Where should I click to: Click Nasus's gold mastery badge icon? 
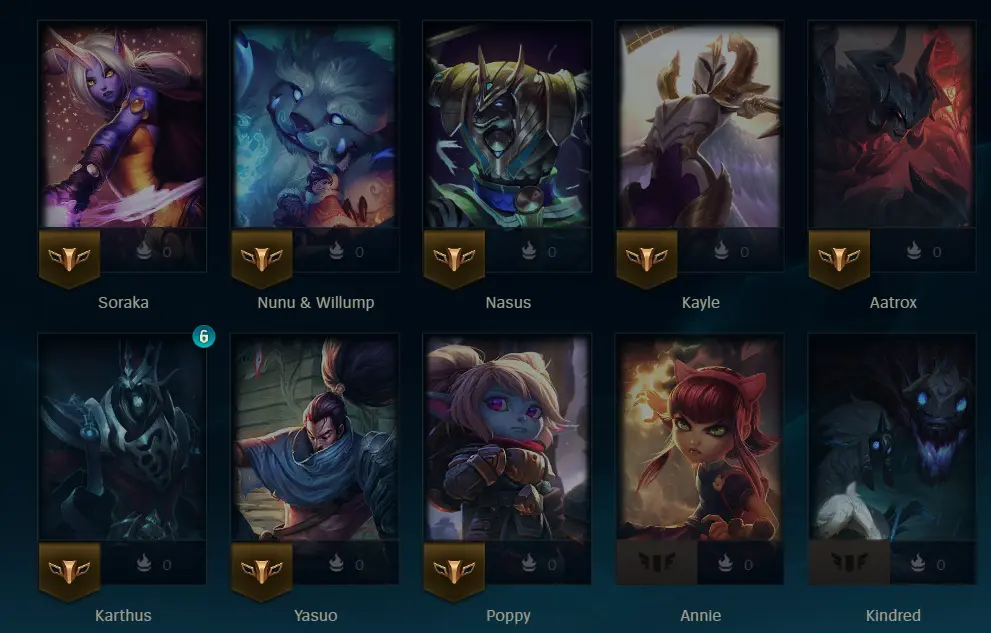(454, 258)
